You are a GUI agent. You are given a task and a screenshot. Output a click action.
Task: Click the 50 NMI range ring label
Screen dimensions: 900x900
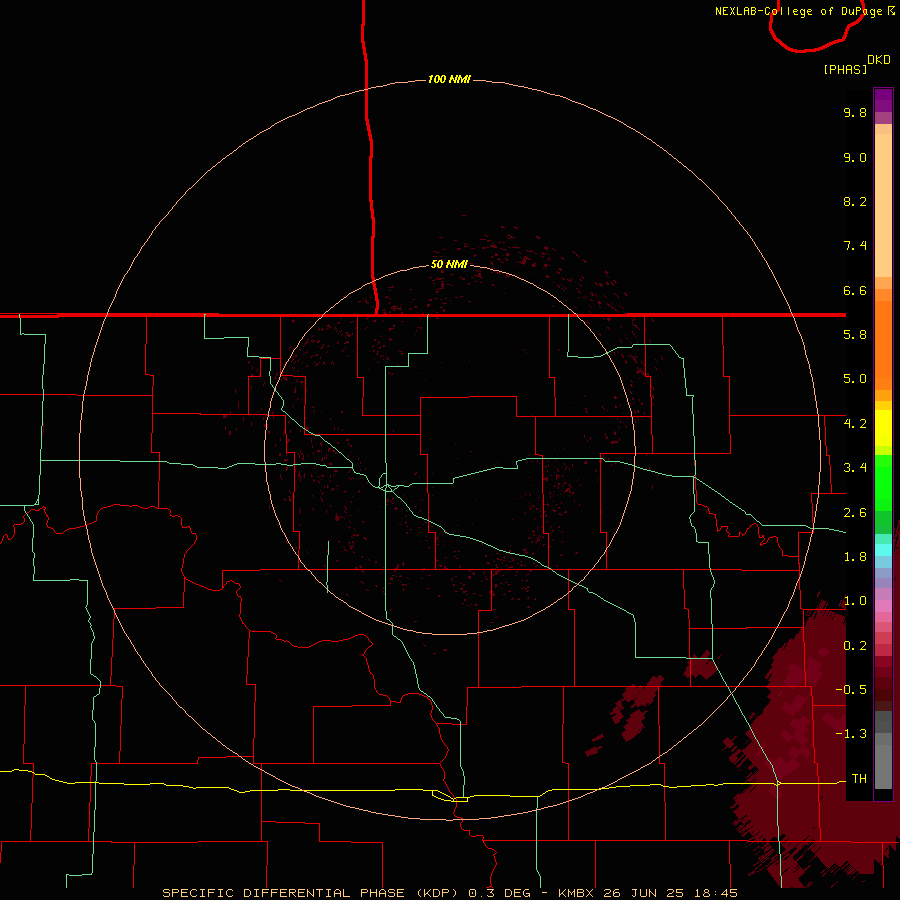coord(449,264)
